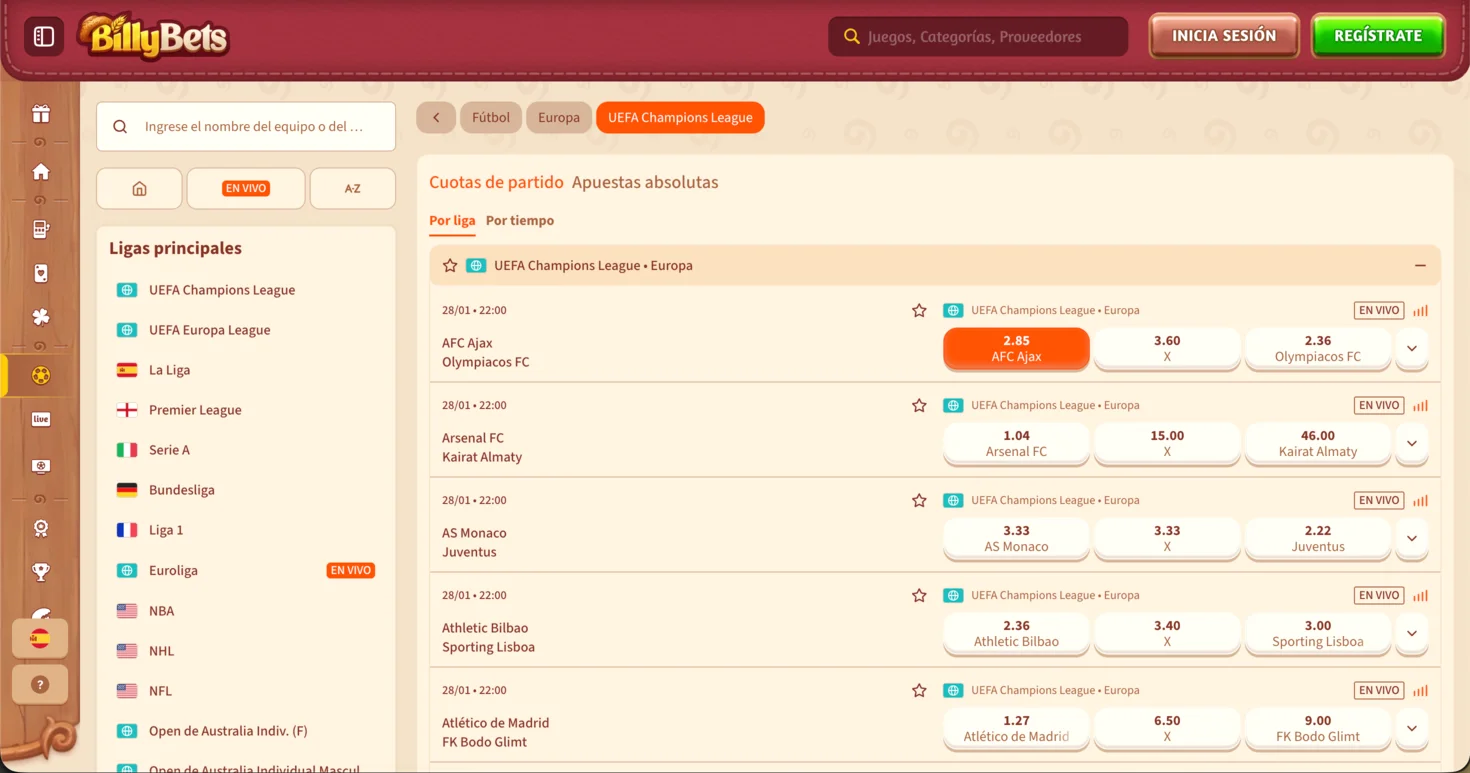
Task: Click the A-Z filter button
Action: click(x=353, y=188)
